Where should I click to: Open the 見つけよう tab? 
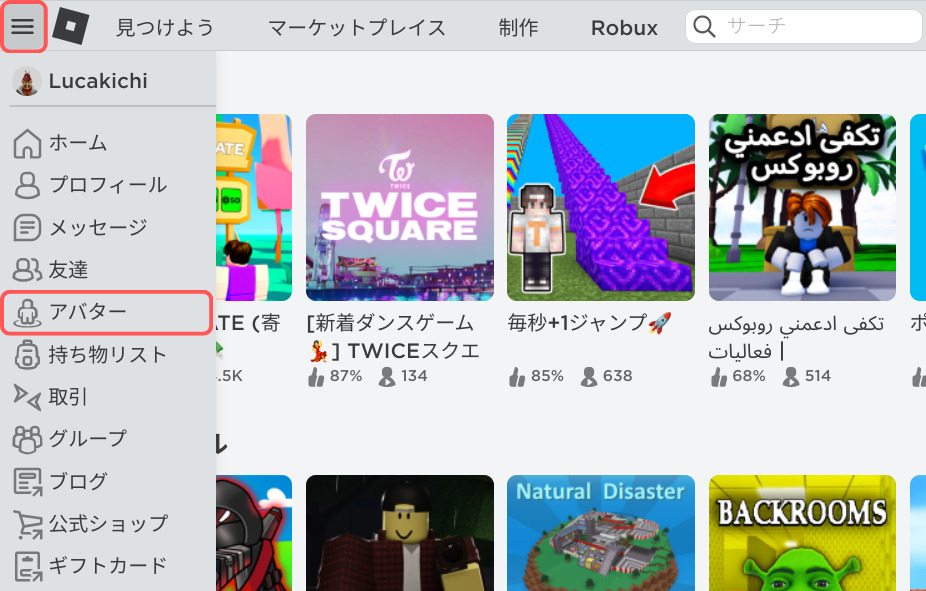(x=165, y=27)
